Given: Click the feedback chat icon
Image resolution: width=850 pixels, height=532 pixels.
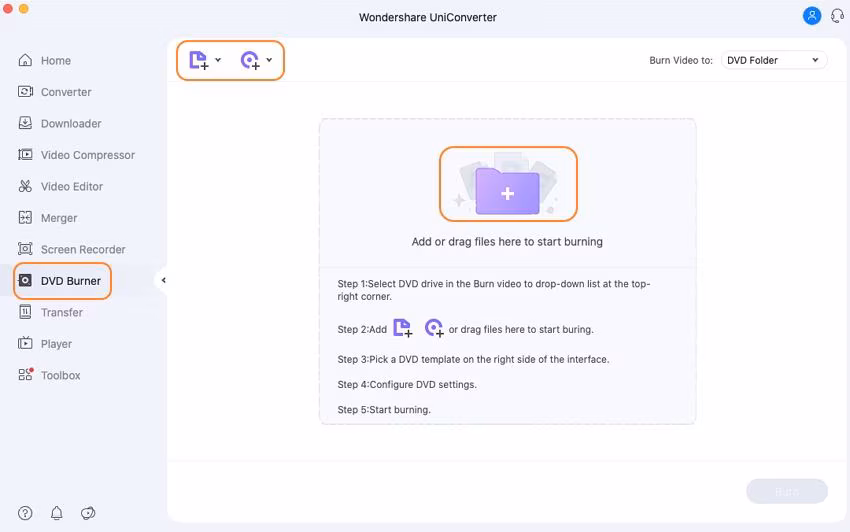Looking at the screenshot, I should (88, 513).
